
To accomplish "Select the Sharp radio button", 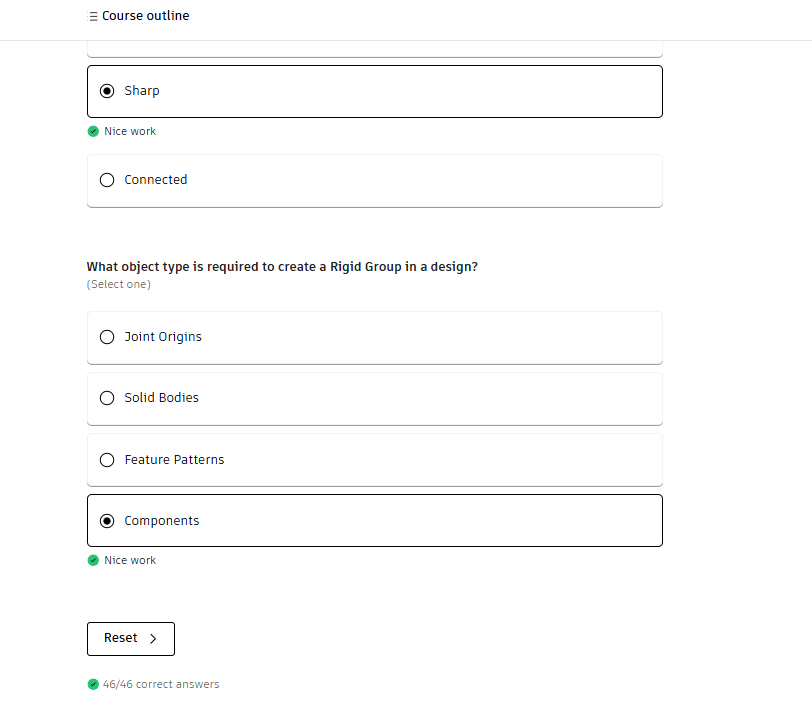I will (107, 91).
